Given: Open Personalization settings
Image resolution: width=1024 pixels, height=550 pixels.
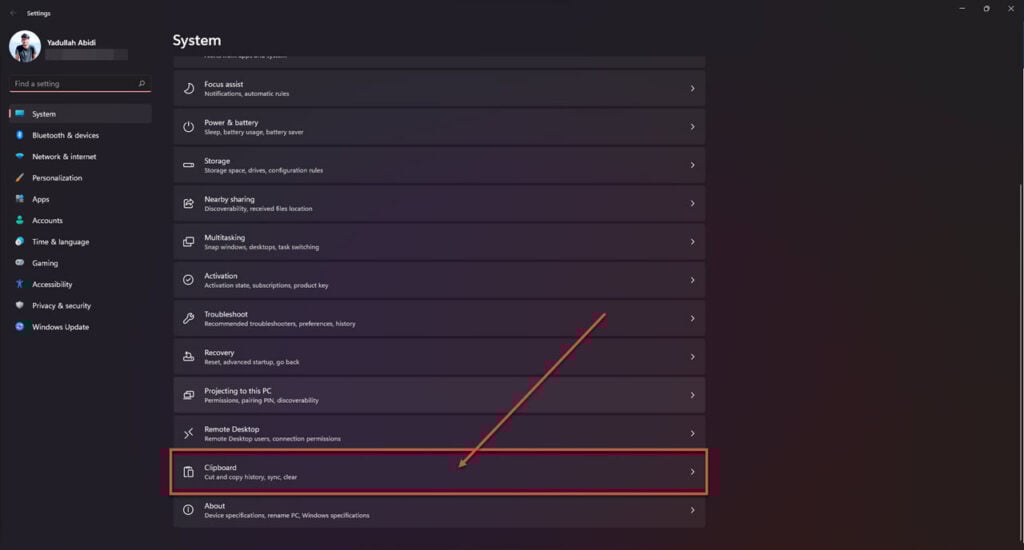Looking at the screenshot, I should [x=80, y=178].
